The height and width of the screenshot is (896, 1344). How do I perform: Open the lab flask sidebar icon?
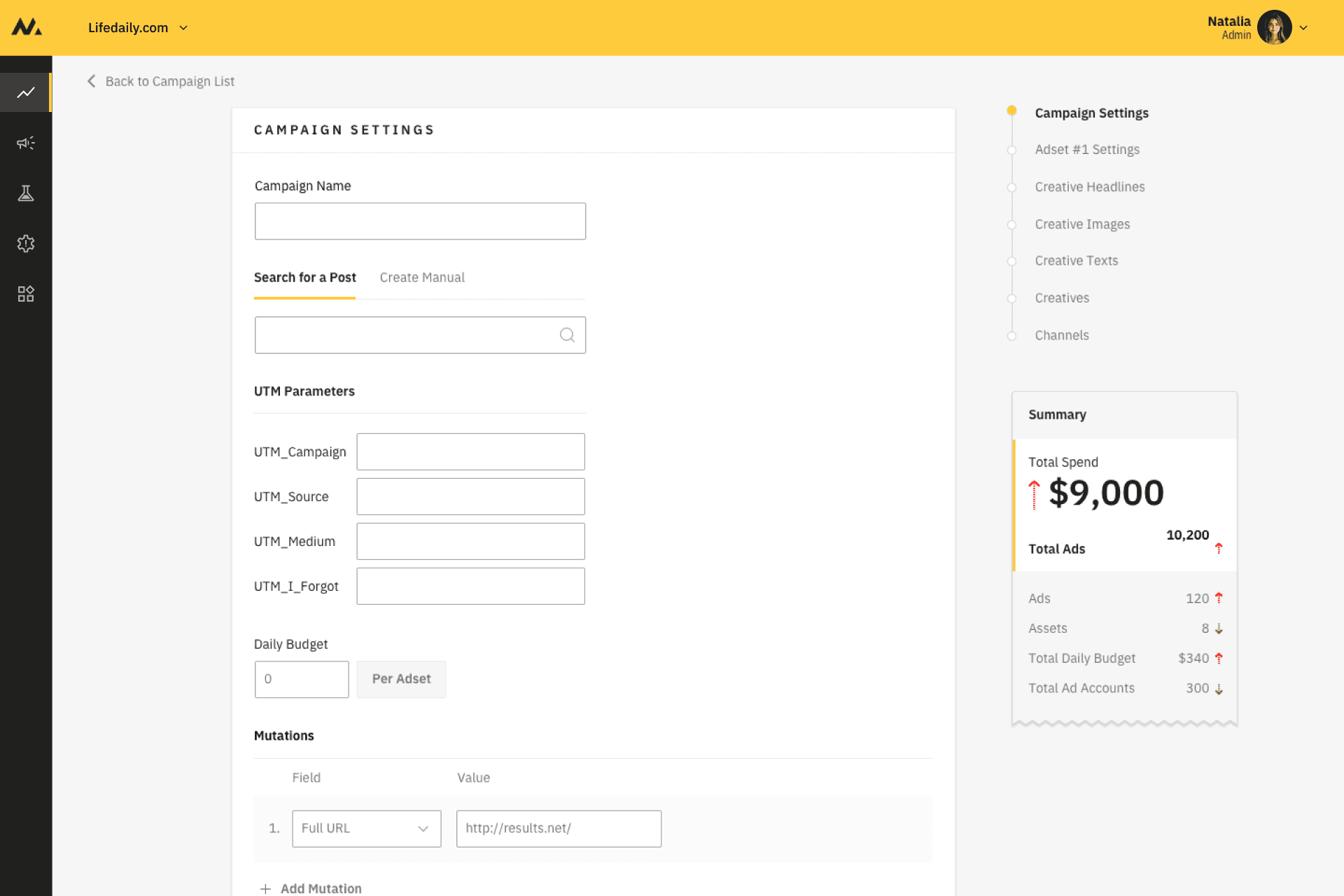26,193
